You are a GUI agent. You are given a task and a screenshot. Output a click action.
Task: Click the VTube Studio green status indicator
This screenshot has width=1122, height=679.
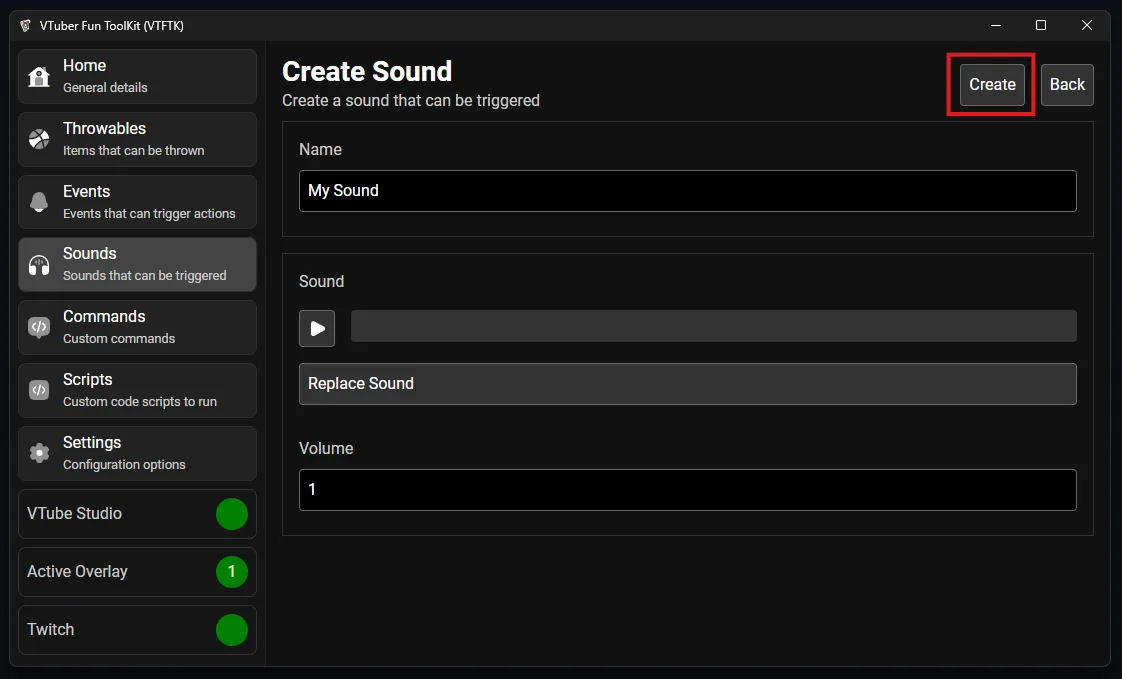click(x=232, y=514)
